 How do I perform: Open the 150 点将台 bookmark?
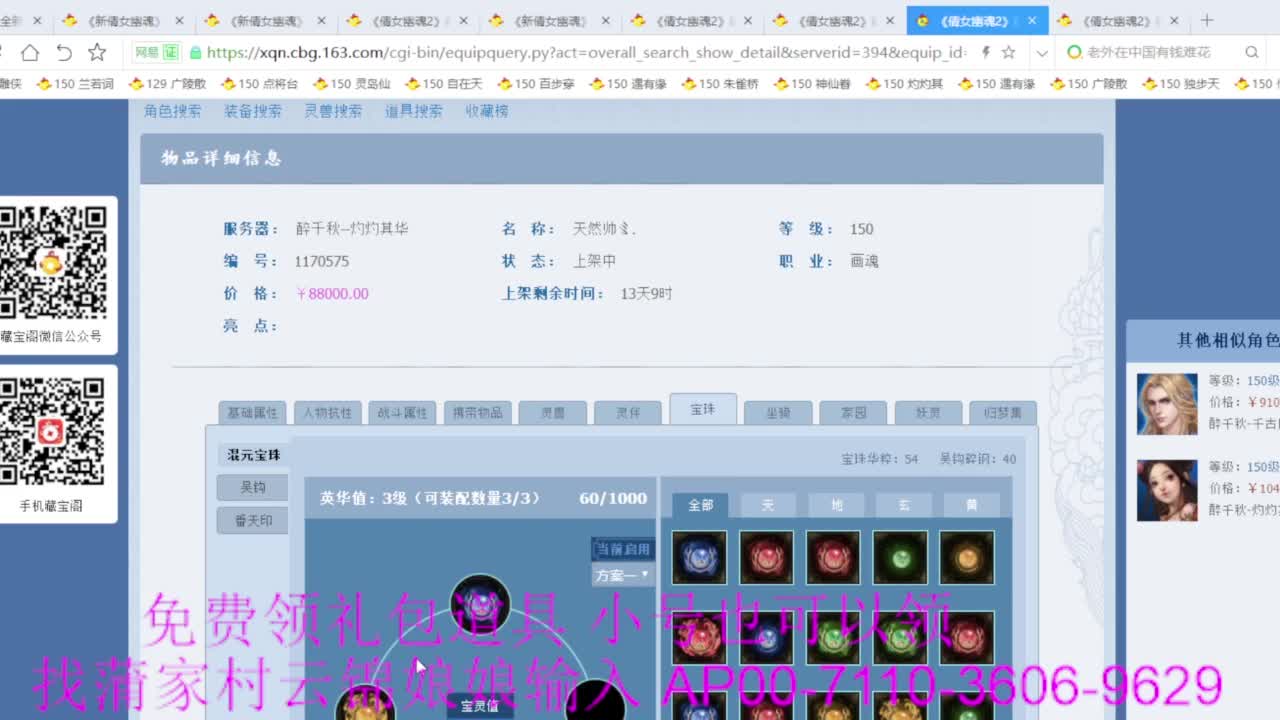pyautogui.click(x=259, y=84)
